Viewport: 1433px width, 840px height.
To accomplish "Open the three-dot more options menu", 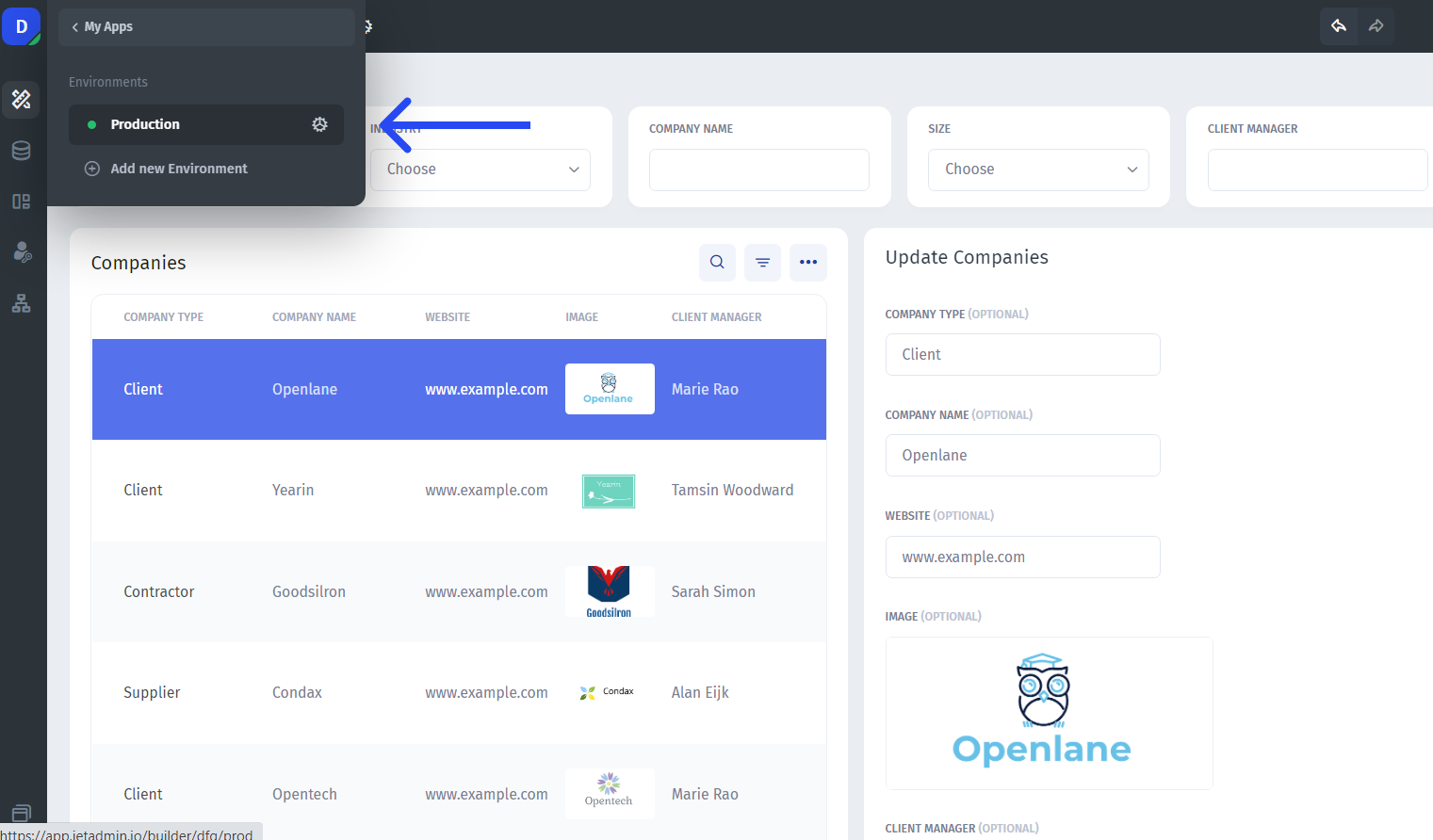I will 808,263.
